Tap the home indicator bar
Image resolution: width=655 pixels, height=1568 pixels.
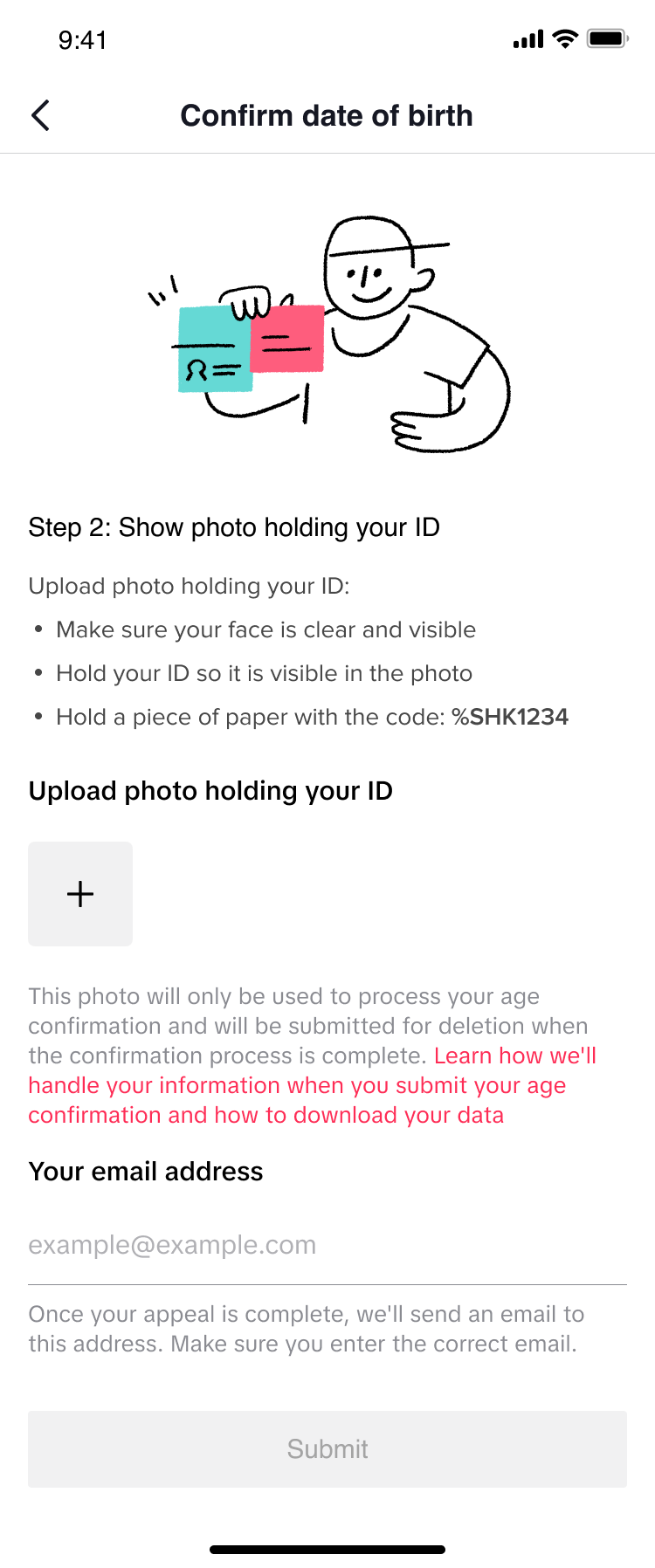327,1550
